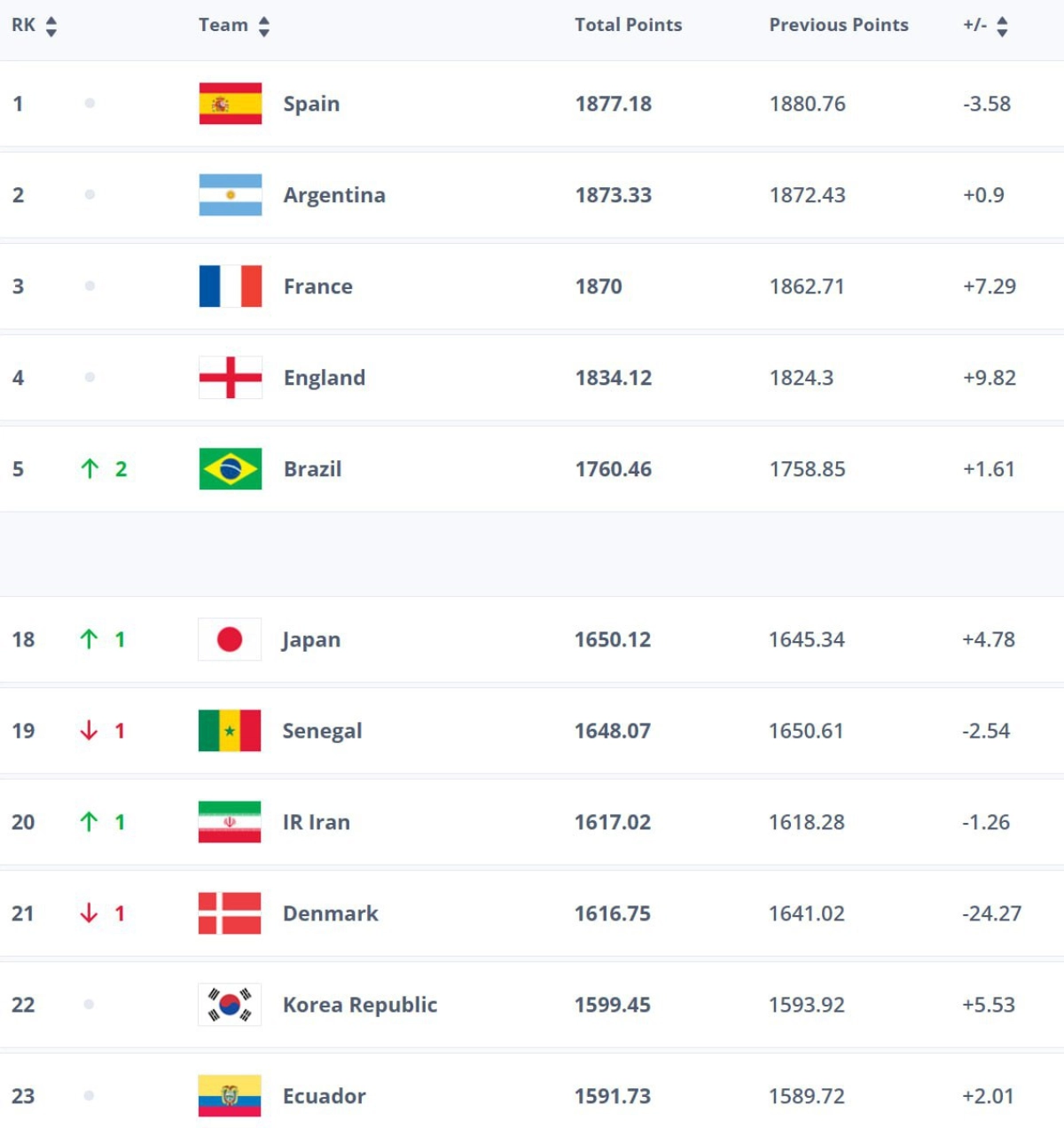
Task: Click the Total Points column header
Action: coord(628,25)
